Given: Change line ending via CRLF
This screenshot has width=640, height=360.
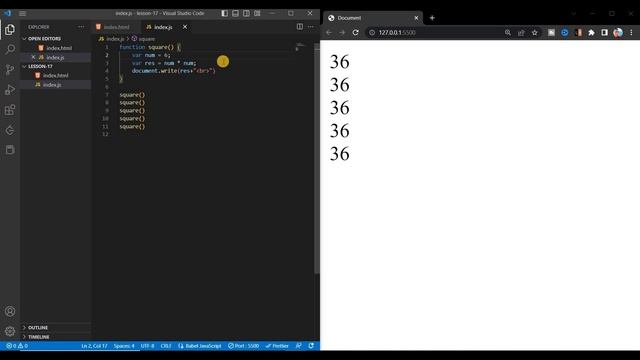Looking at the screenshot, I should point(166,346).
